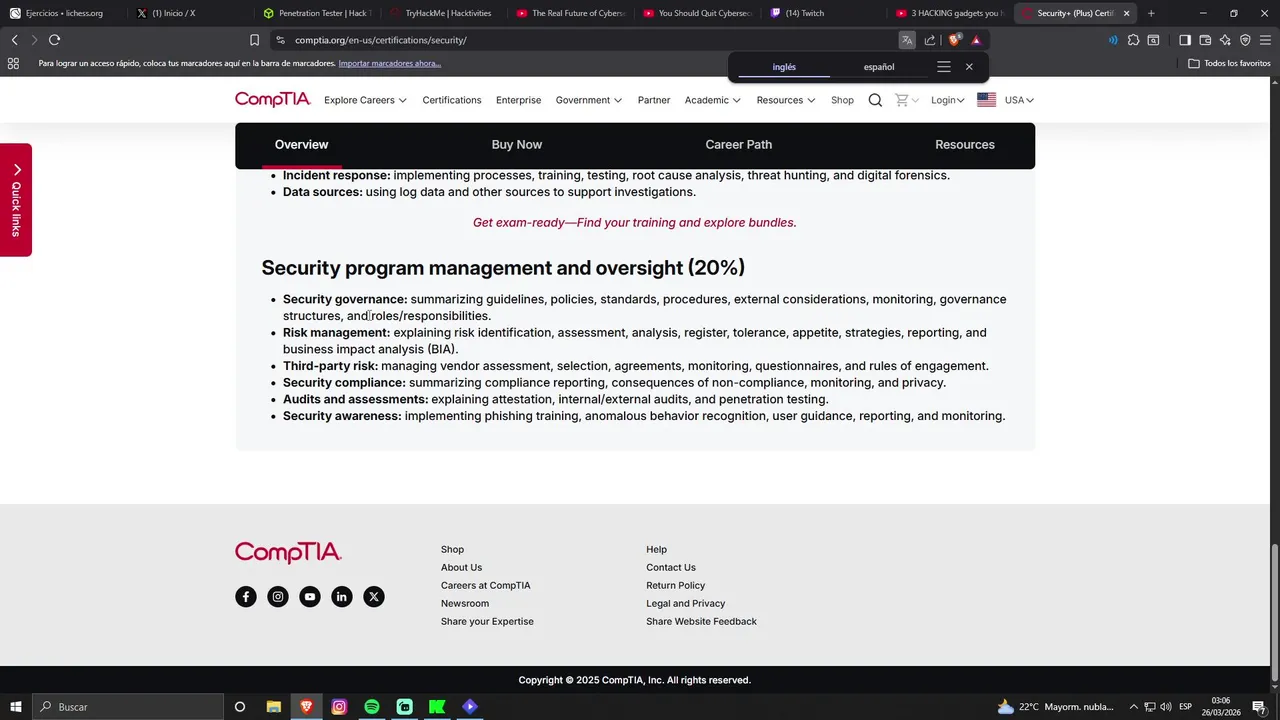Open notification center in system tray
The image size is (1280, 720).
1259,707
